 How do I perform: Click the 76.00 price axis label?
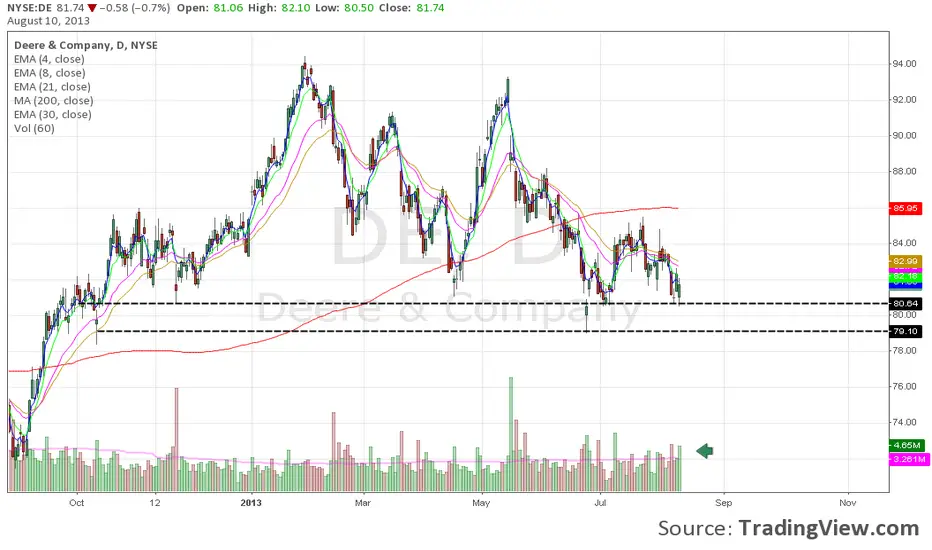903,386
